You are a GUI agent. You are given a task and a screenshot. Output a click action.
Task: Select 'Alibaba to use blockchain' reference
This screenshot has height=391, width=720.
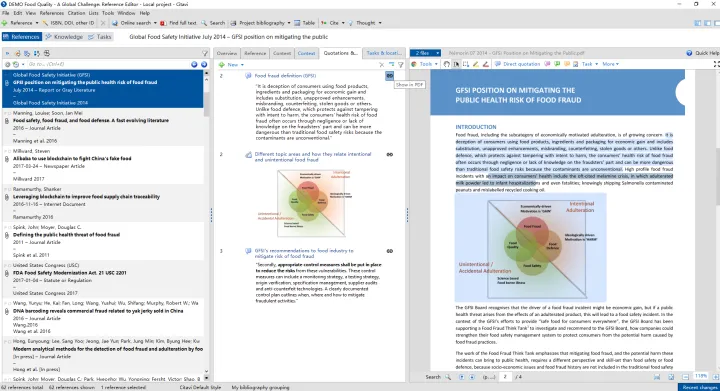click(x=103, y=165)
